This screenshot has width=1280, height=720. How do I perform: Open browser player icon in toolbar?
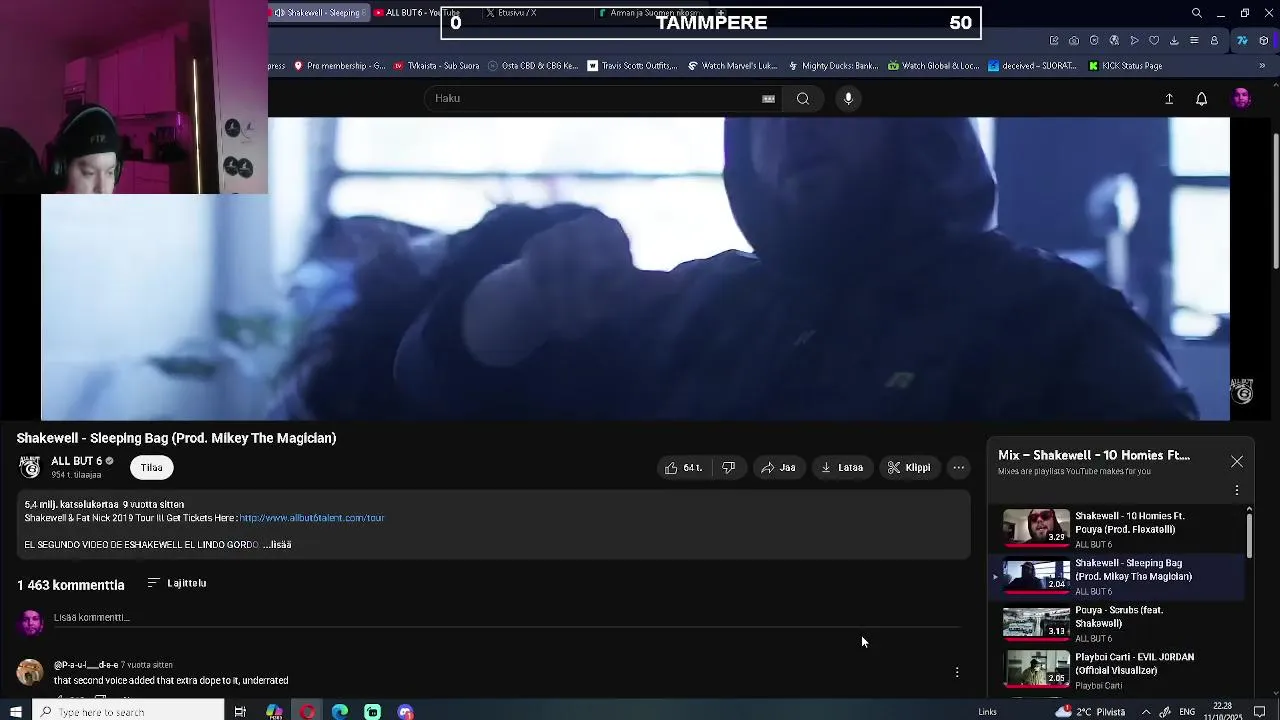click(x=1134, y=41)
